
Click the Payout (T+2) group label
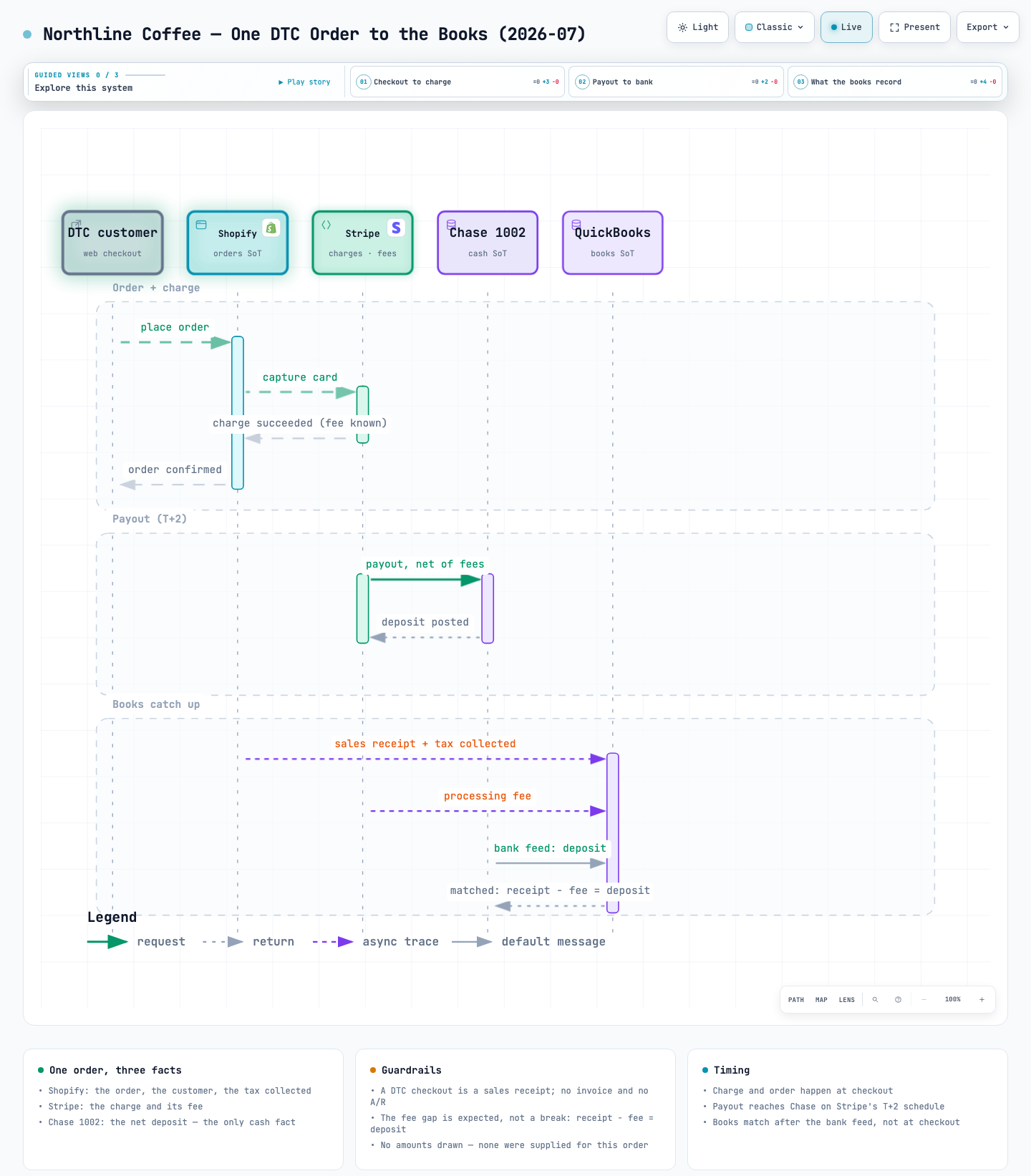click(x=150, y=519)
